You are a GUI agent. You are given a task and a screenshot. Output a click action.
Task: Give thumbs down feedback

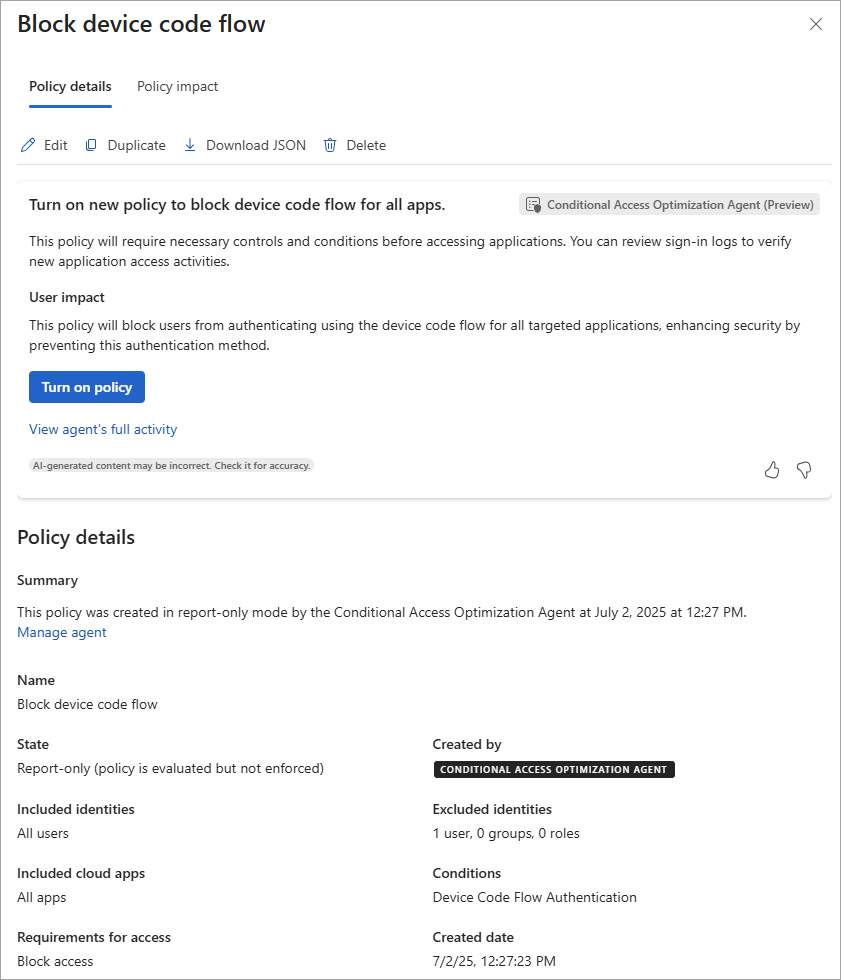point(804,470)
